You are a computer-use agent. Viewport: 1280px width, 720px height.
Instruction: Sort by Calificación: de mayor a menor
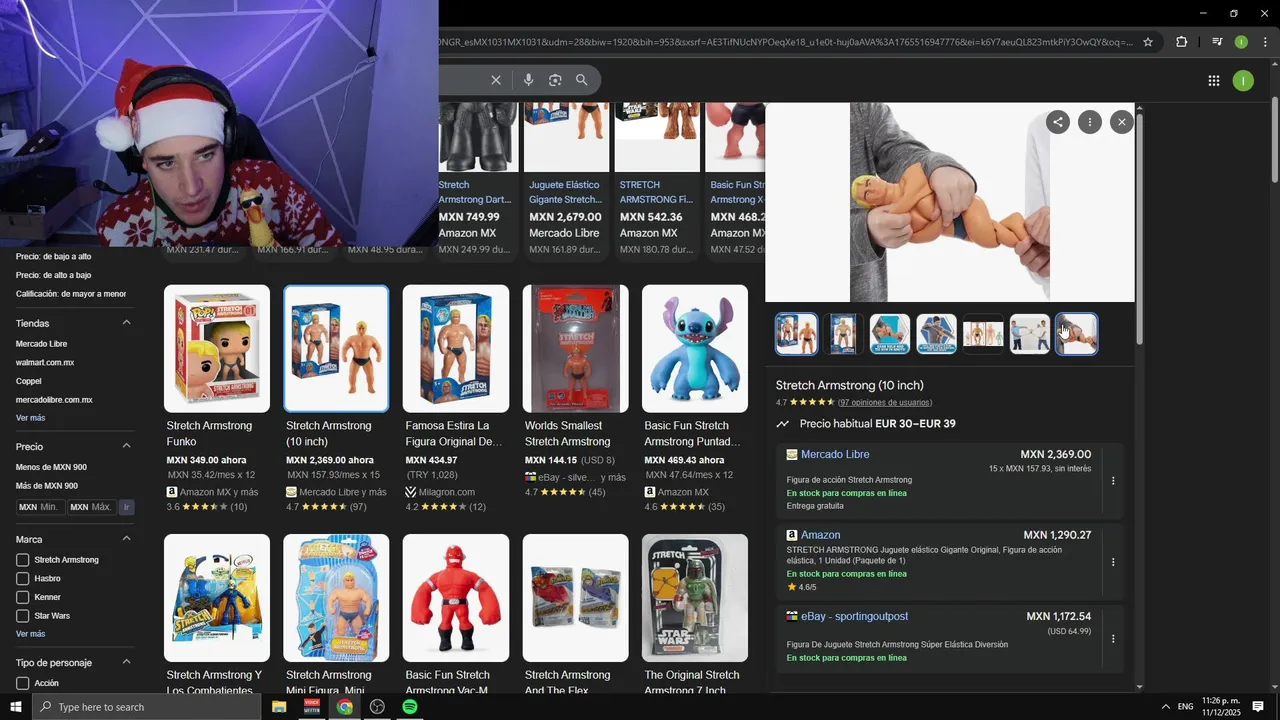pos(71,294)
